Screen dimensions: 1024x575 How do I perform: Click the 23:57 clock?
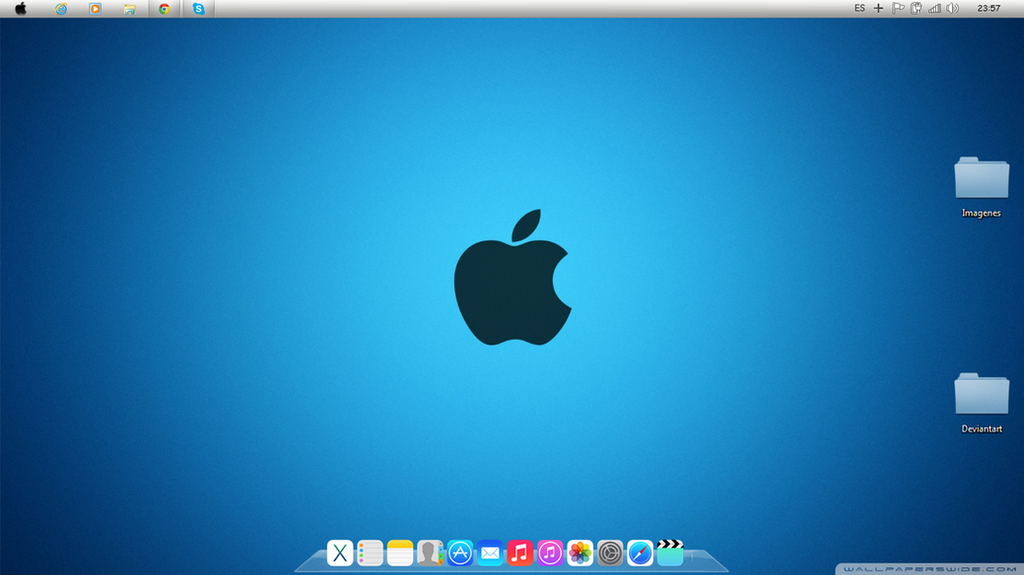click(989, 8)
